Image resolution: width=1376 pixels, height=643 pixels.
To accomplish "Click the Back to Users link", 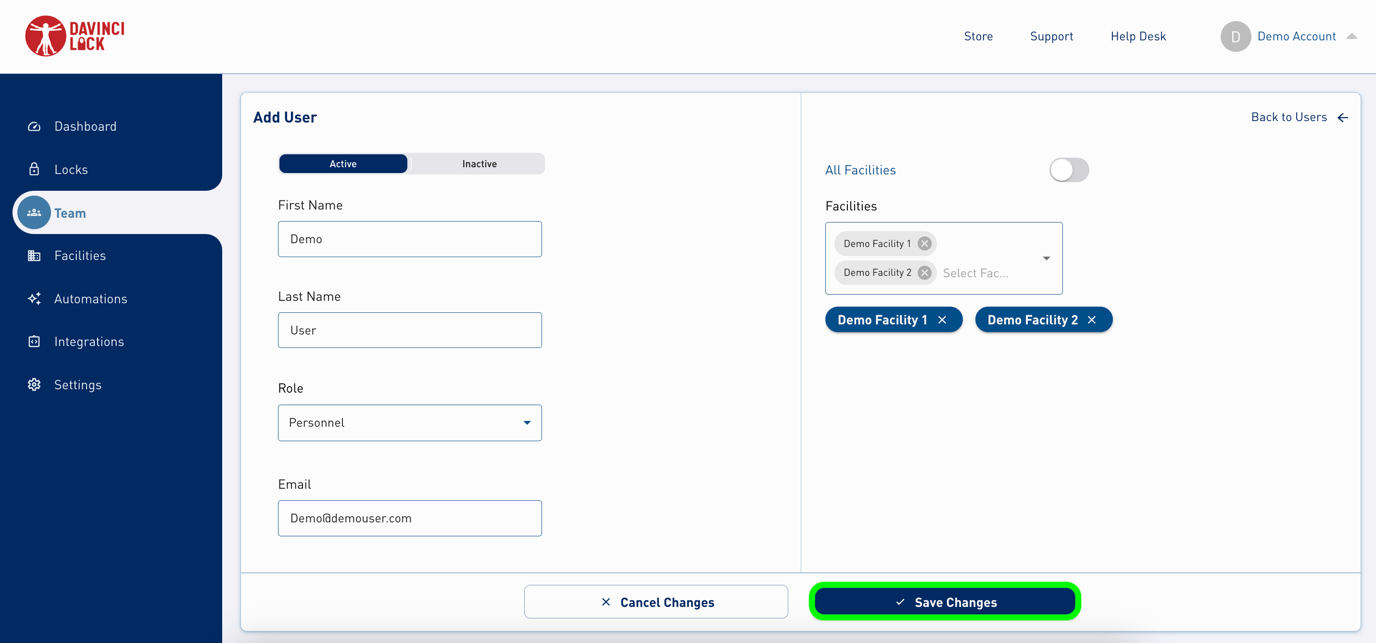I will click(1289, 117).
